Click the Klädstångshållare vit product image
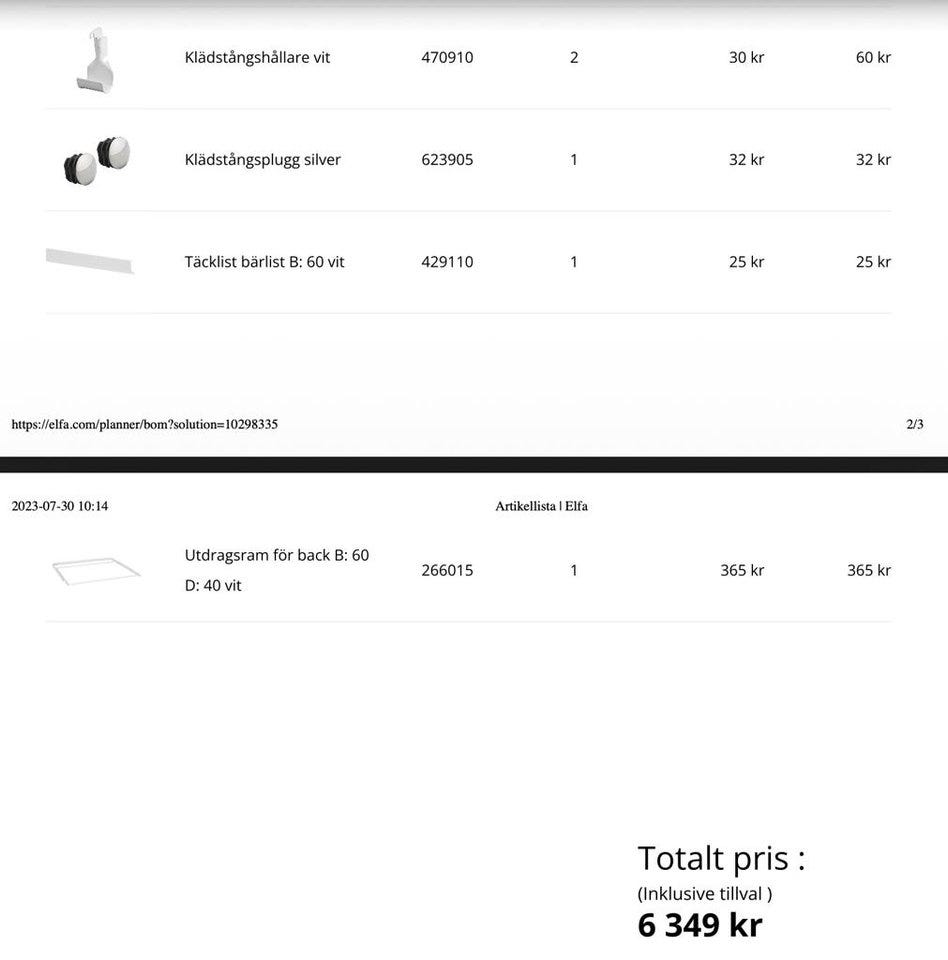948x960 pixels. (95, 60)
